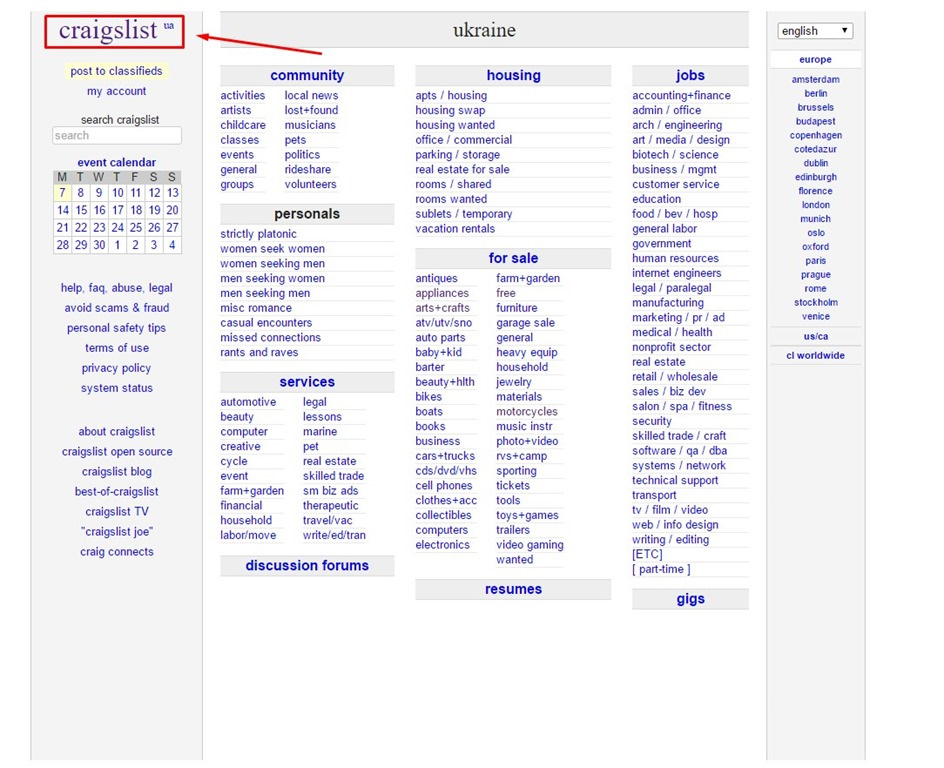Open privacy policy link

pos(116,368)
